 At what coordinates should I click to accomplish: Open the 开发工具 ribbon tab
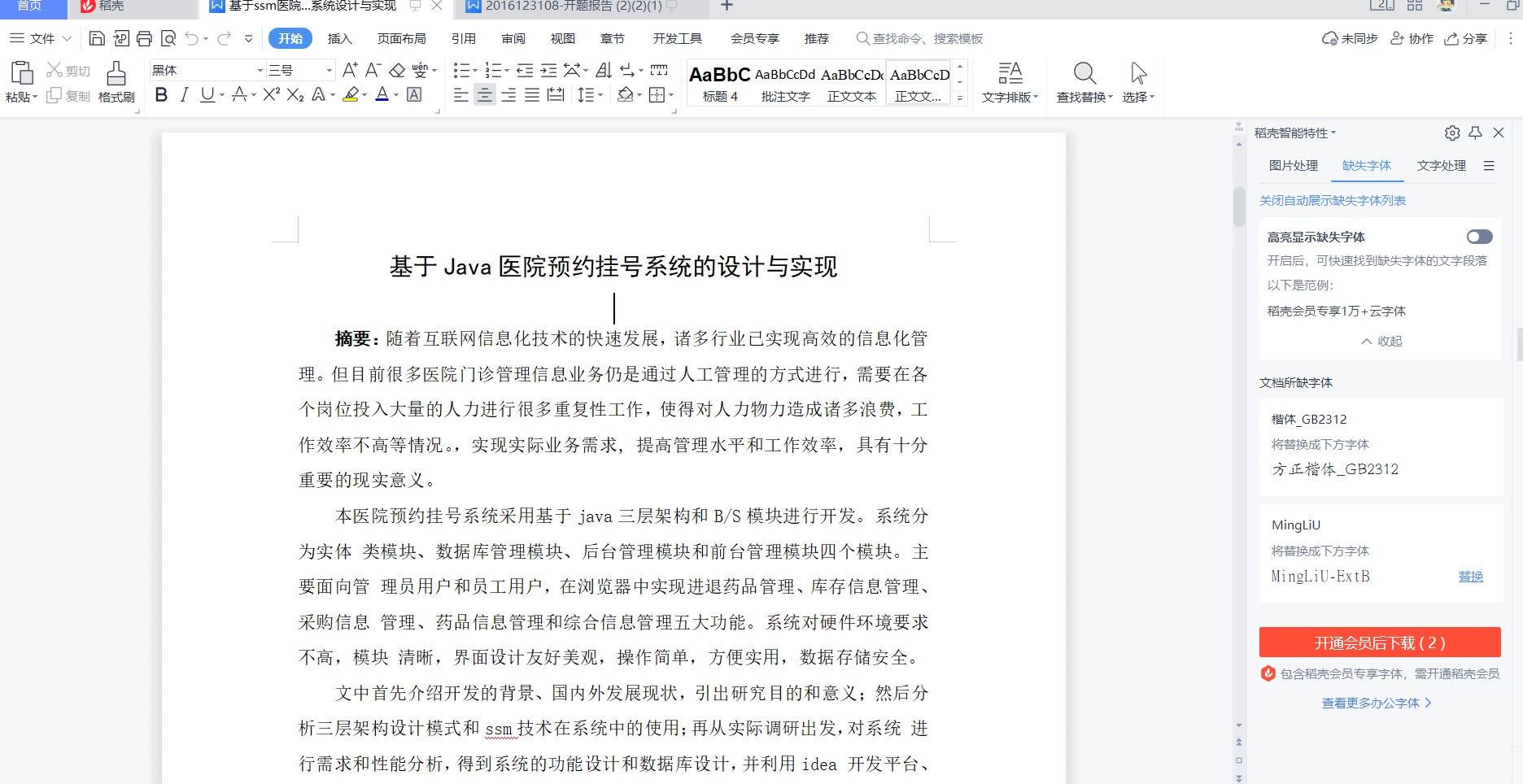pos(678,38)
